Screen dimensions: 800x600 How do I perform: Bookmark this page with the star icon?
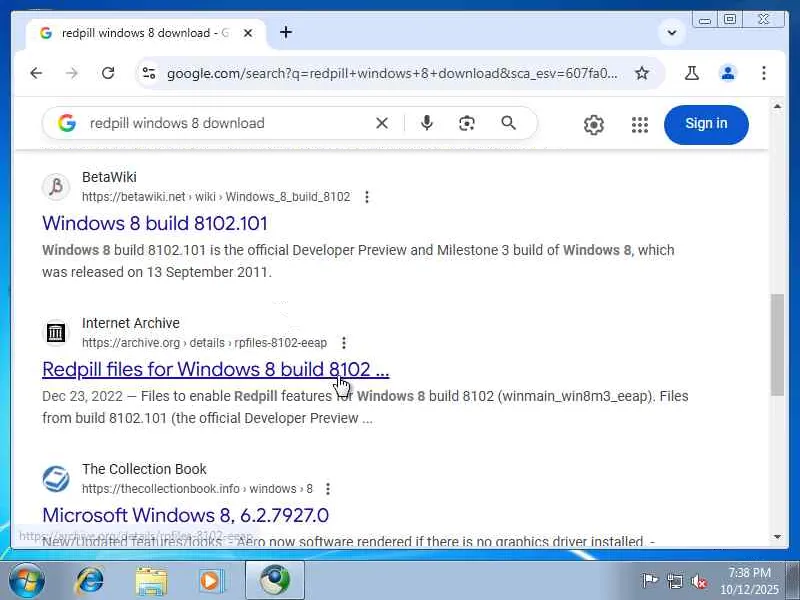tap(642, 73)
